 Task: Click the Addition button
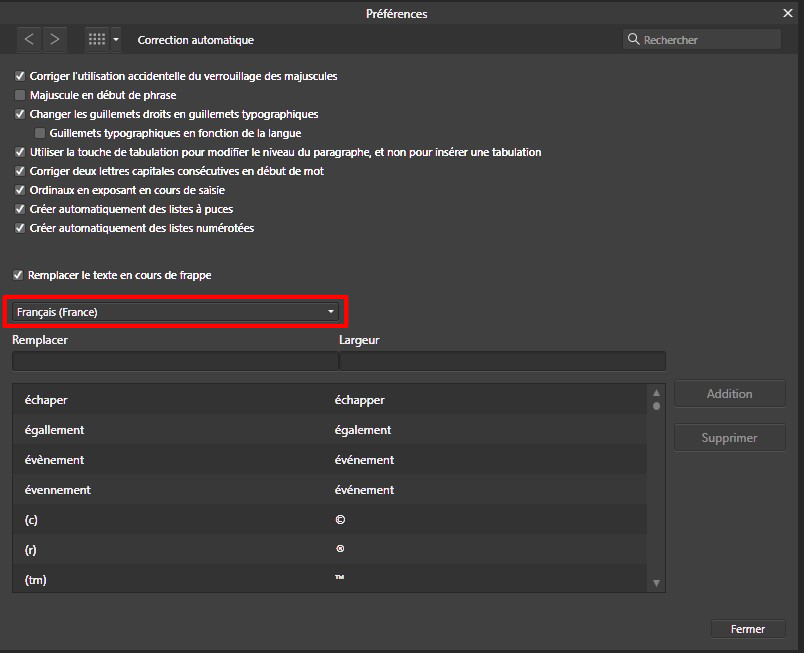730,394
